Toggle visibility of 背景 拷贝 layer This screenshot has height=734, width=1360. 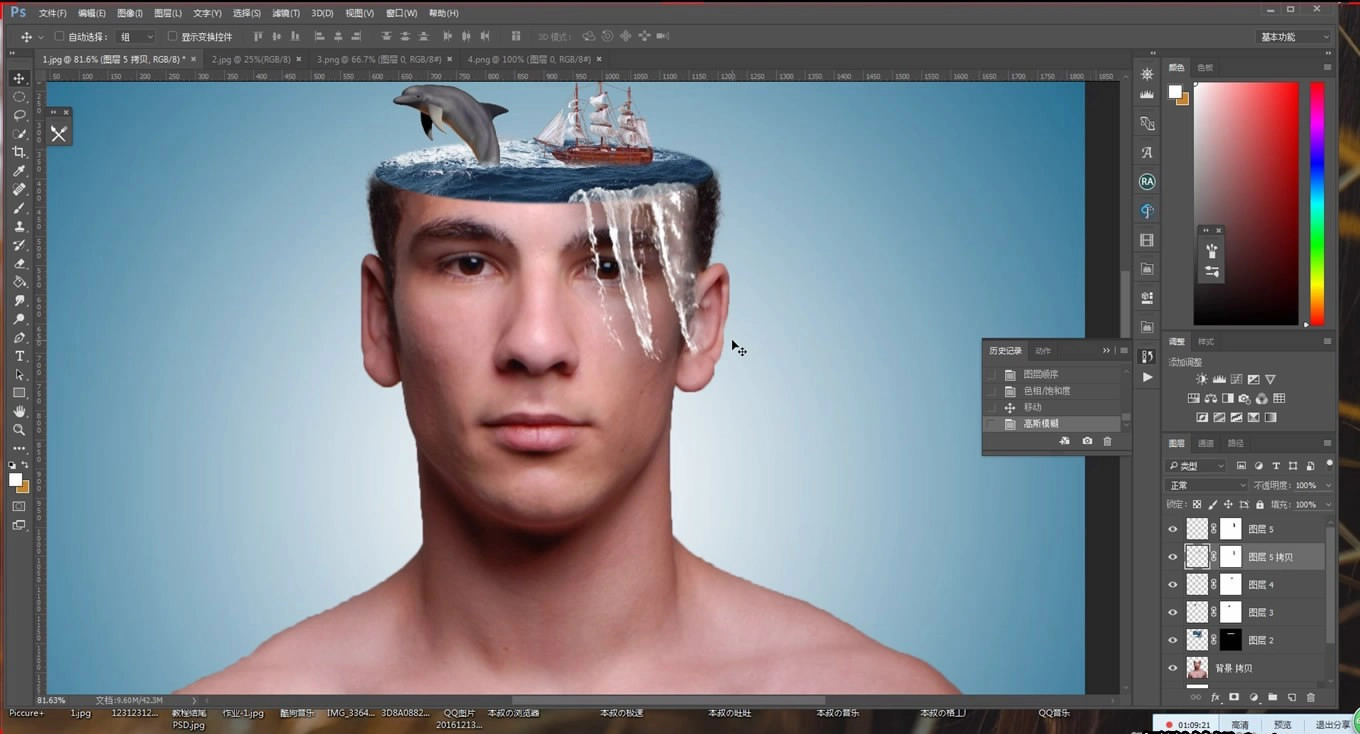coord(1173,668)
